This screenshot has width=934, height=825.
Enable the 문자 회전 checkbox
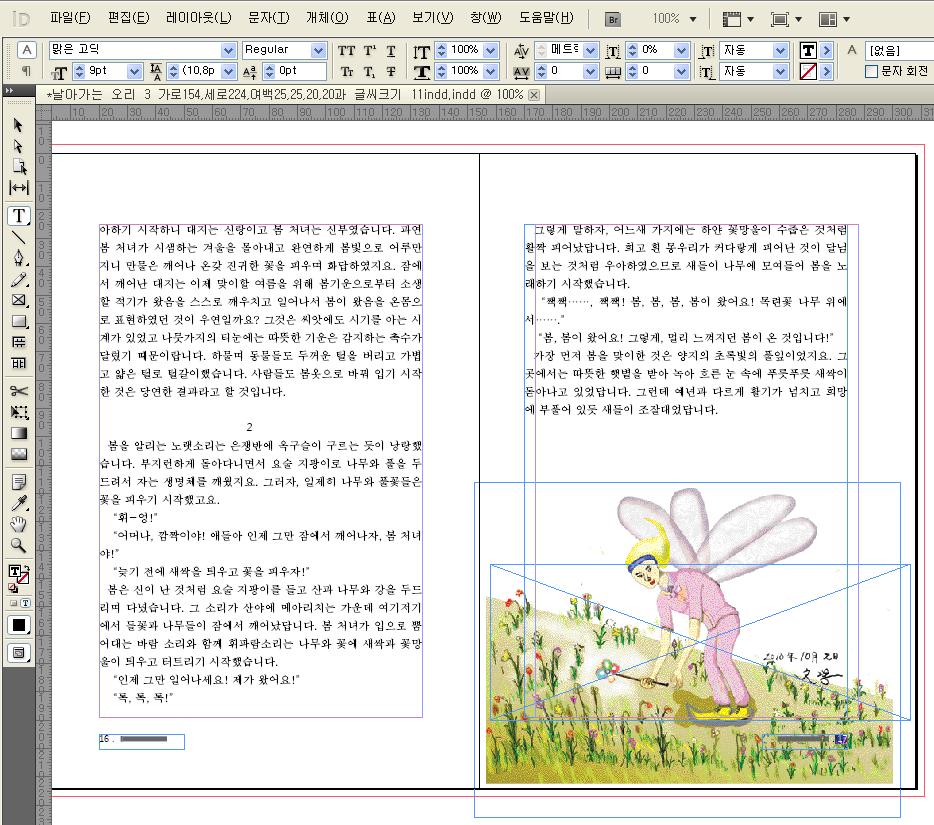[x=871, y=71]
